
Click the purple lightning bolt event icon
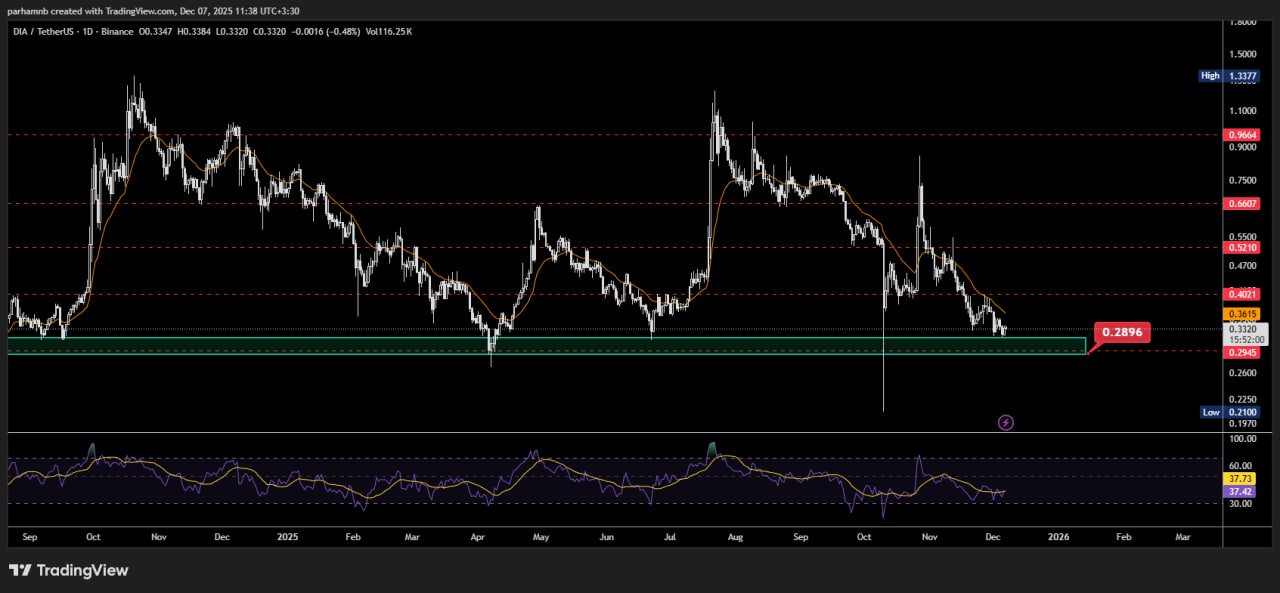click(x=1006, y=423)
